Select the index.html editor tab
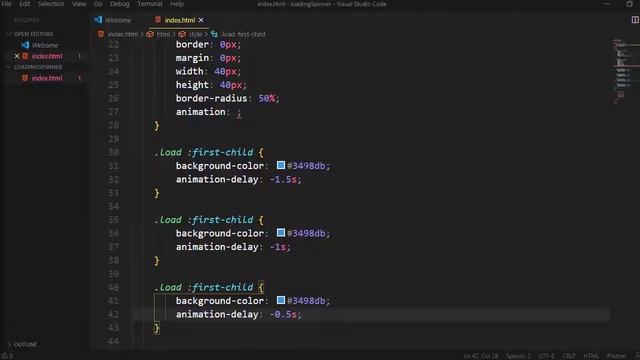The width and height of the screenshot is (640, 360). pos(180,20)
